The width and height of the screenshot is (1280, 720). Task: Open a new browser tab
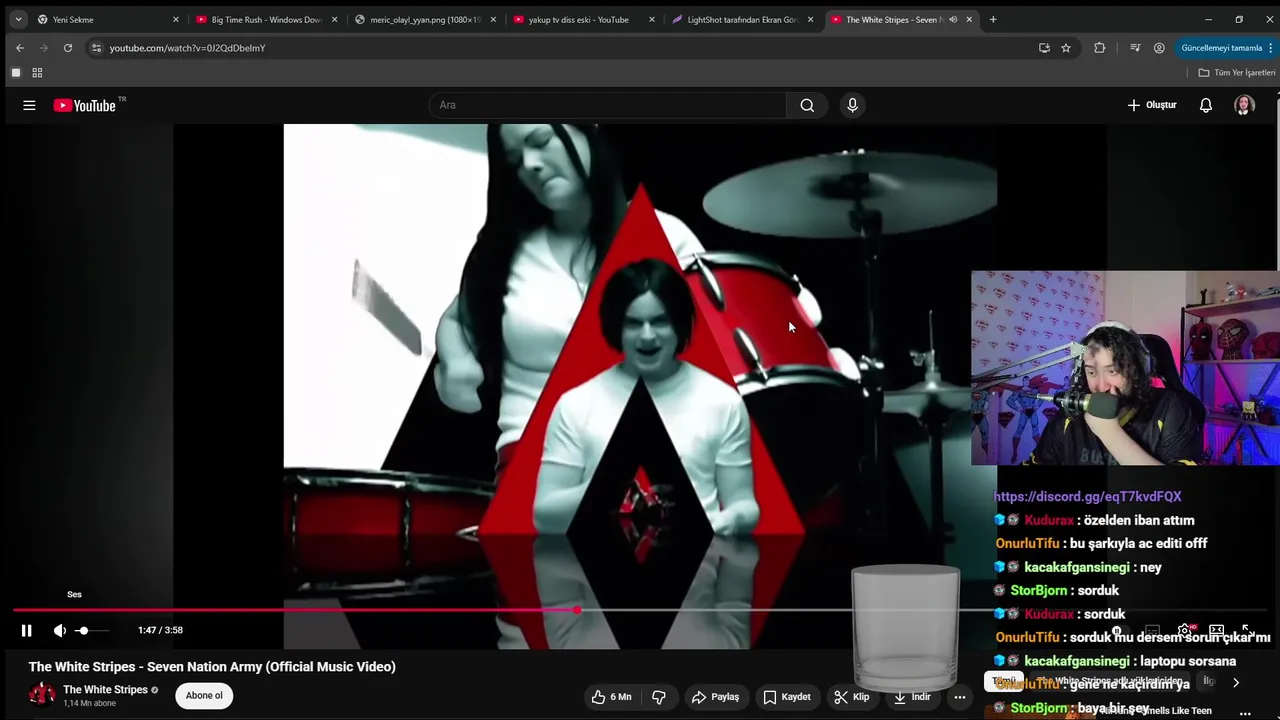(992, 19)
